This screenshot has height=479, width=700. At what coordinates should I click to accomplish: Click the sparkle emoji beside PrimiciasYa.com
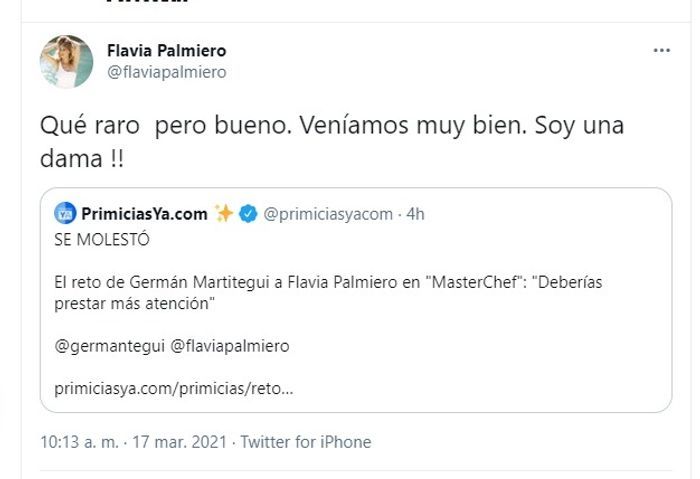(x=224, y=213)
